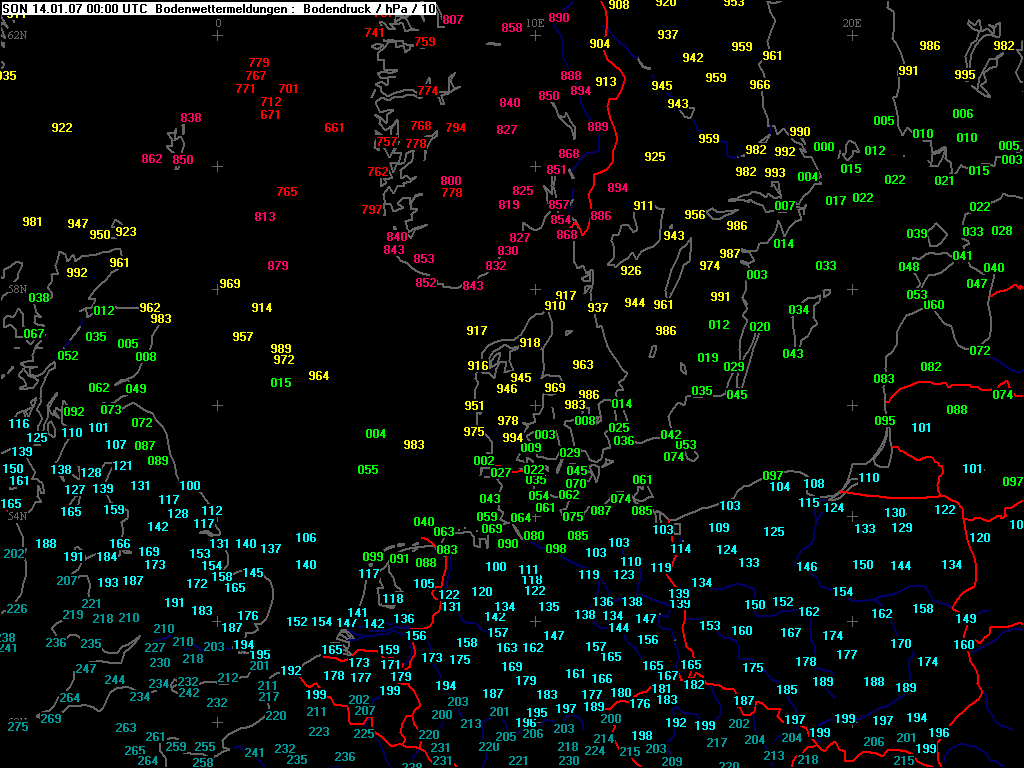Click the 20E longitude label
1024x768 pixels.
[x=852, y=22]
